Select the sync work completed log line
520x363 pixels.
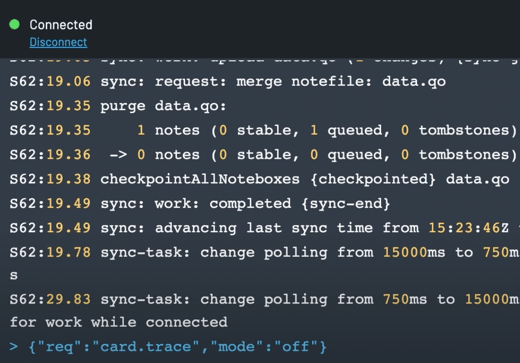click(x=200, y=204)
